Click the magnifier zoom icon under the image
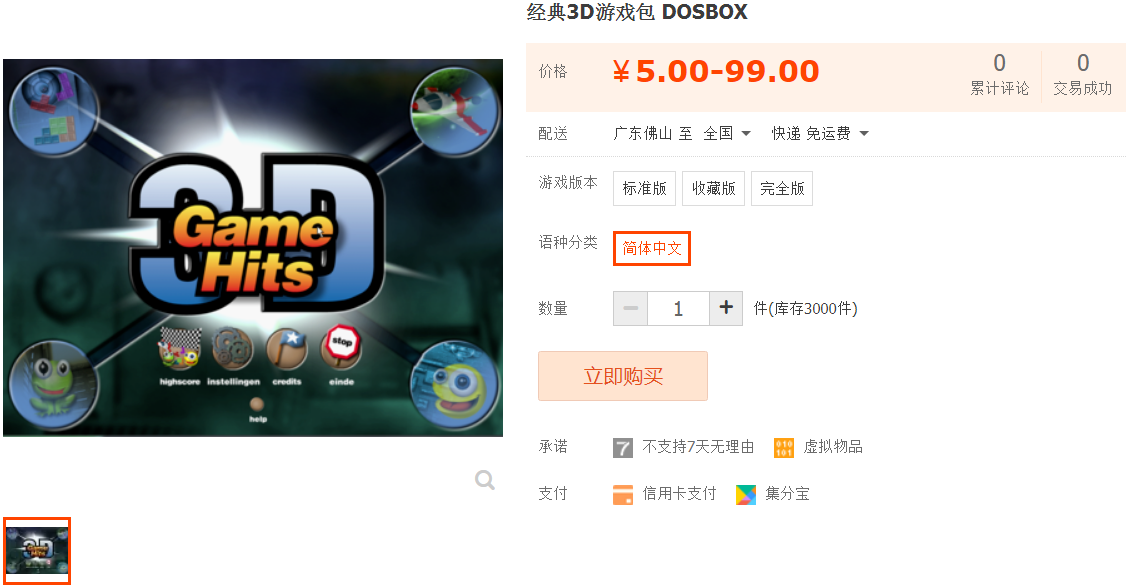 pos(485,480)
